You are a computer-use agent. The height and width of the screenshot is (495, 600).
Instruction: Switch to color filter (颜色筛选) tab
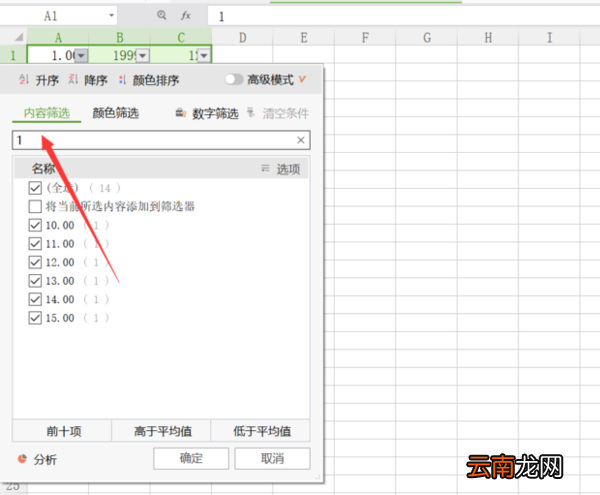(x=116, y=113)
